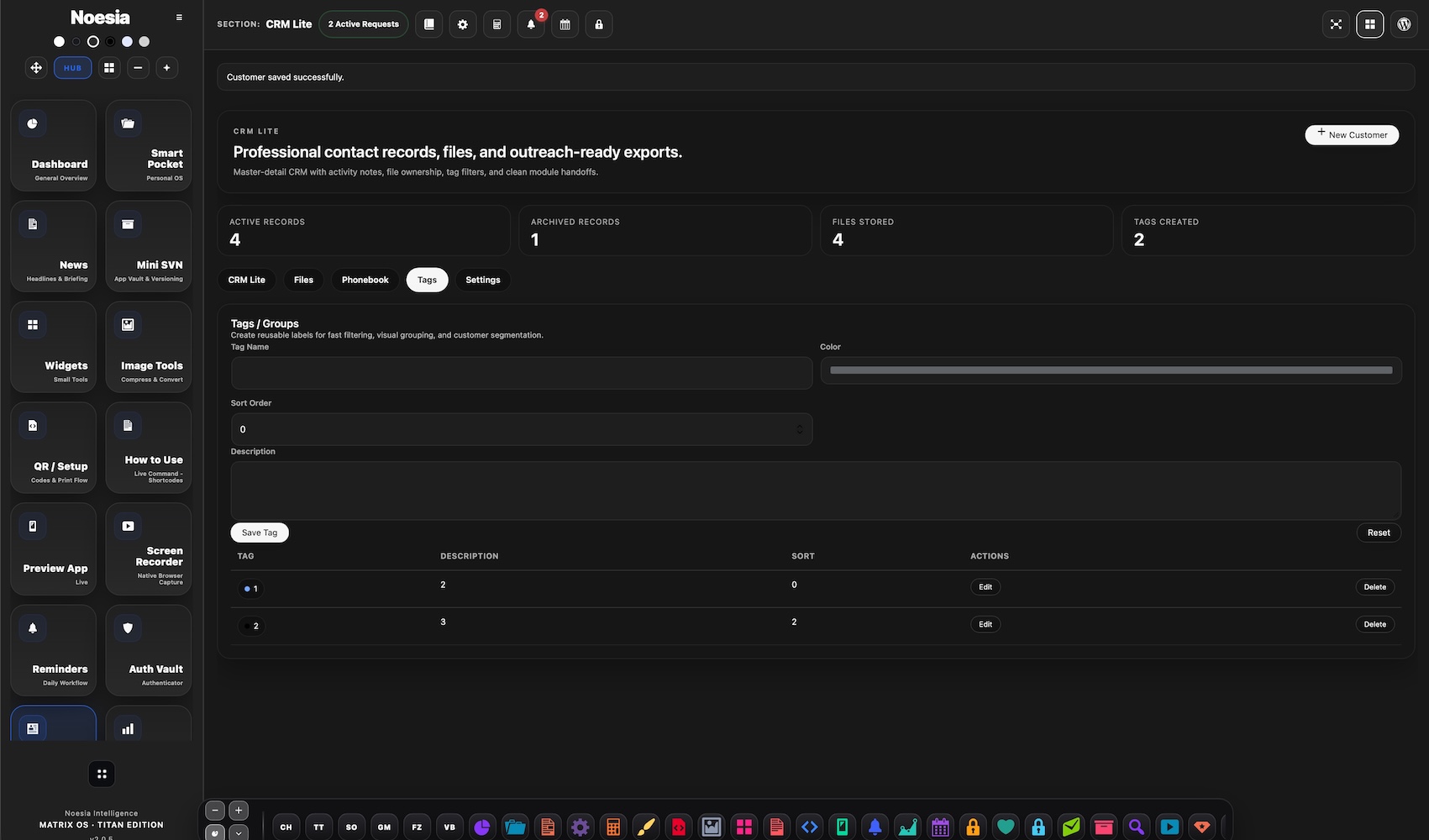Click the New Customer button
Viewport: 1429px width, 840px height.
[x=1352, y=134]
